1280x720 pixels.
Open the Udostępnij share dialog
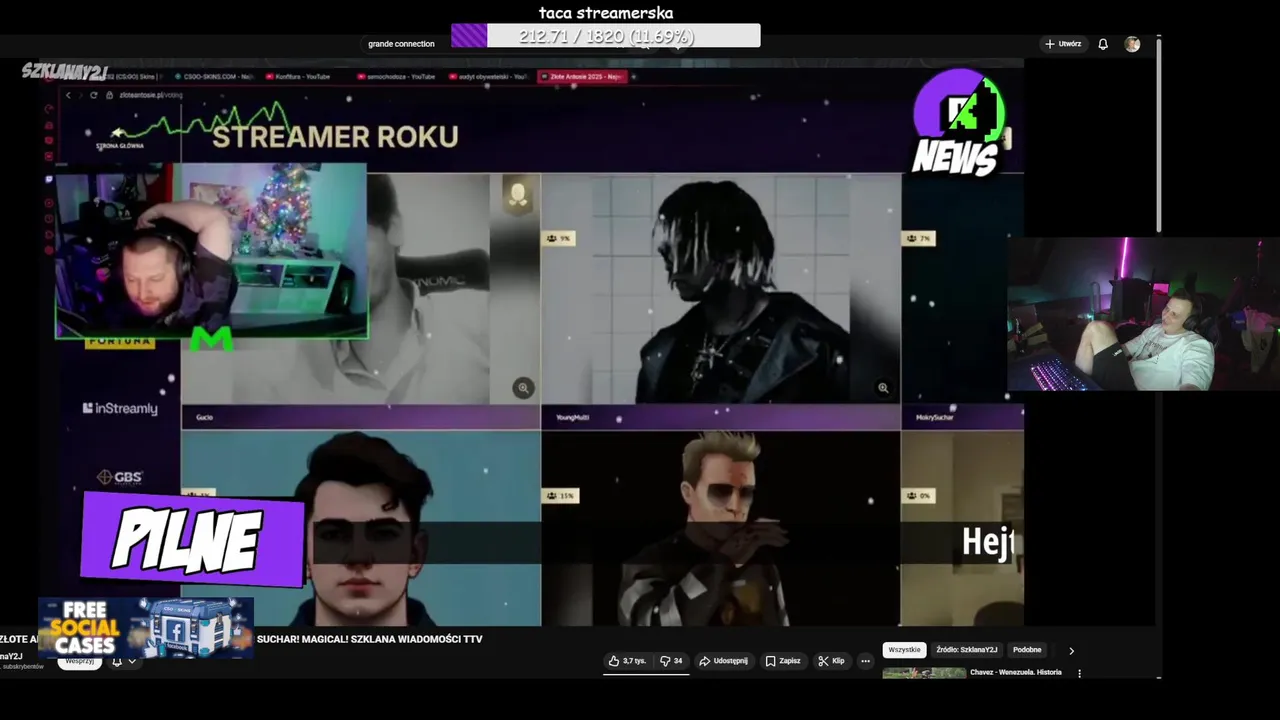[x=723, y=661]
